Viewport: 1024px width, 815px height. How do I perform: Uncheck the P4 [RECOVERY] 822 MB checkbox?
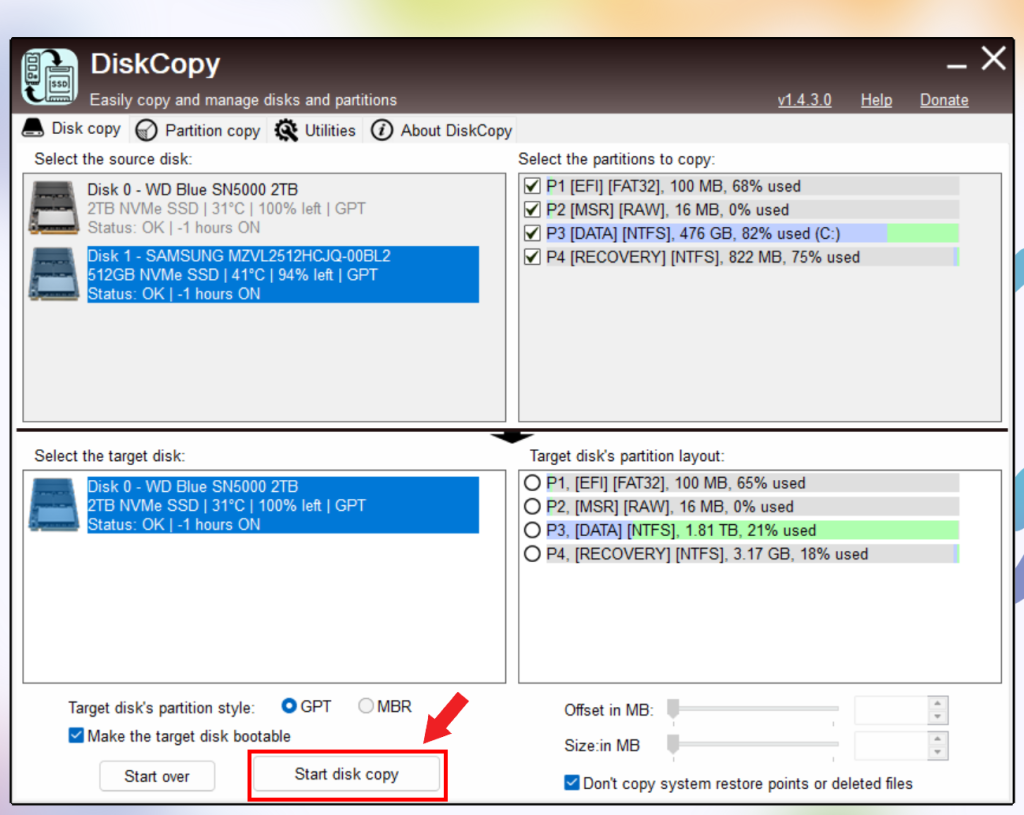tap(532, 257)
